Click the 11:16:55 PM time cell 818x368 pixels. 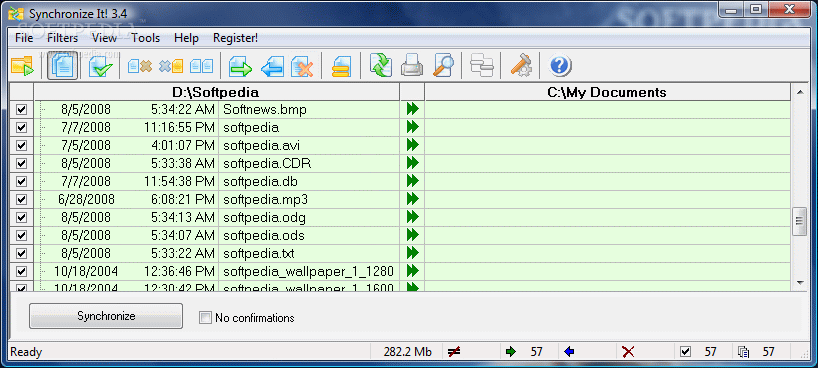(179, 127)
